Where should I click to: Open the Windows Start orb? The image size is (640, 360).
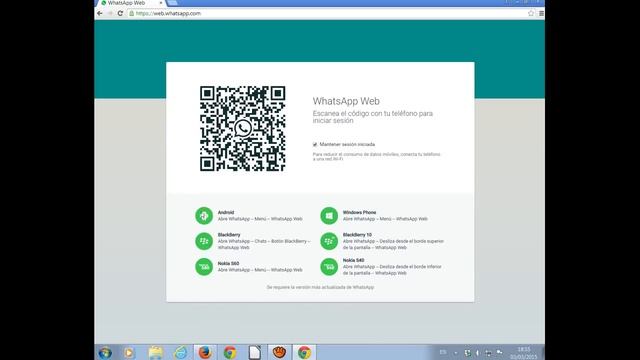105,352
